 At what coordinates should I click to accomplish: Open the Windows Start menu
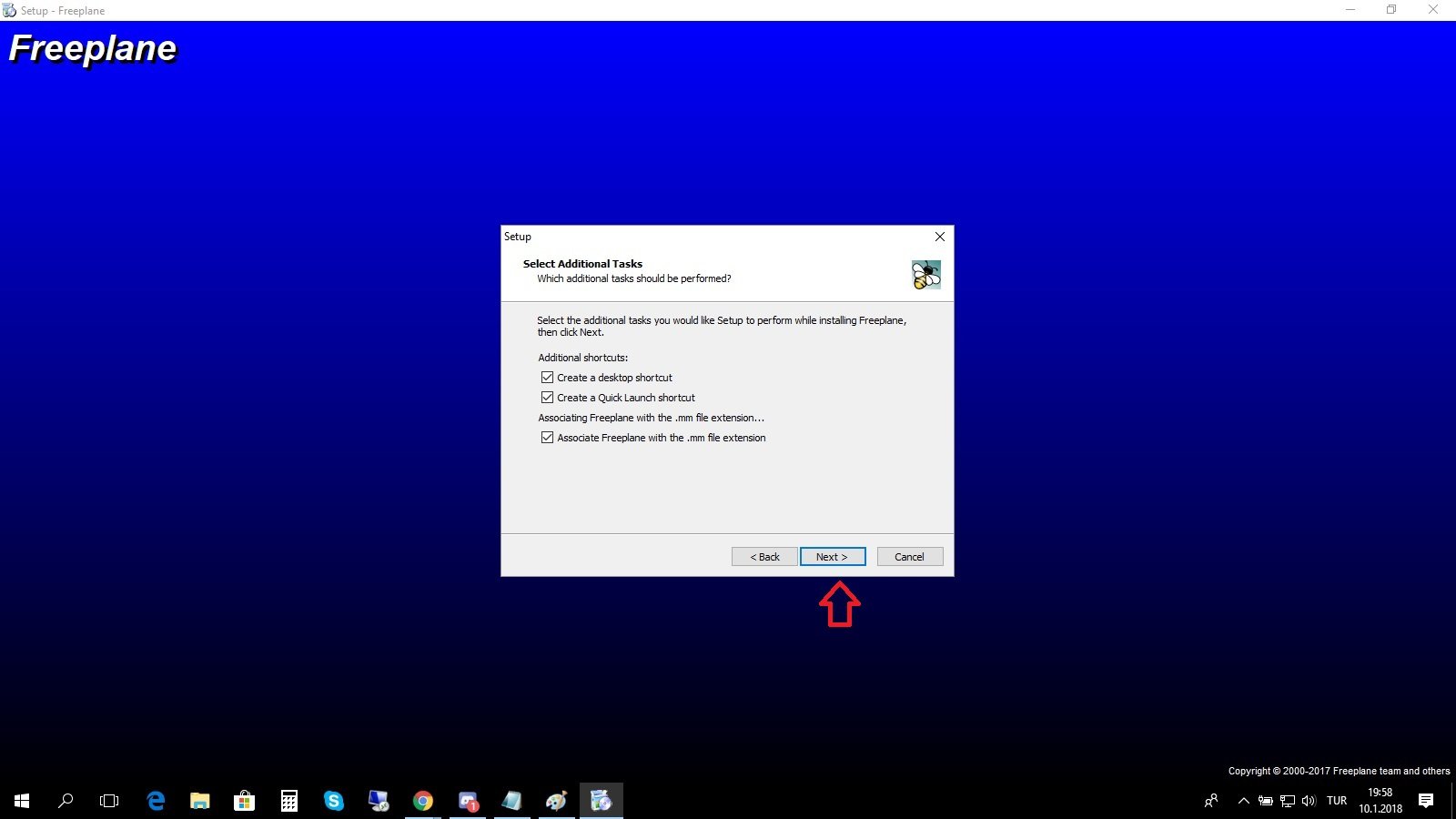click(x=22, y=801)
